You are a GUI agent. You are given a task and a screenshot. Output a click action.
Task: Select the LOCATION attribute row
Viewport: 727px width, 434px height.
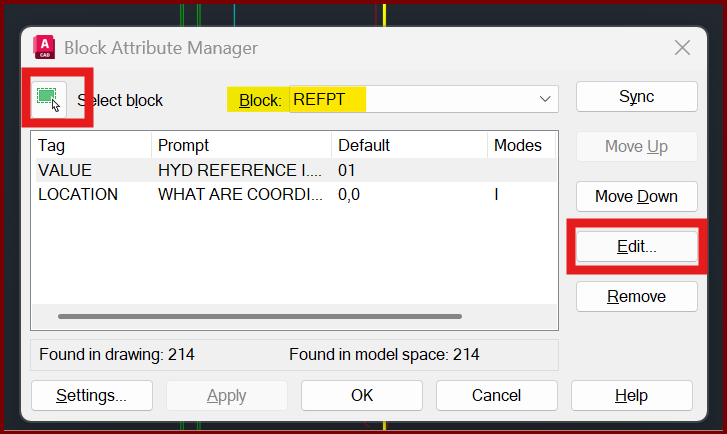[x=296, y=194]
